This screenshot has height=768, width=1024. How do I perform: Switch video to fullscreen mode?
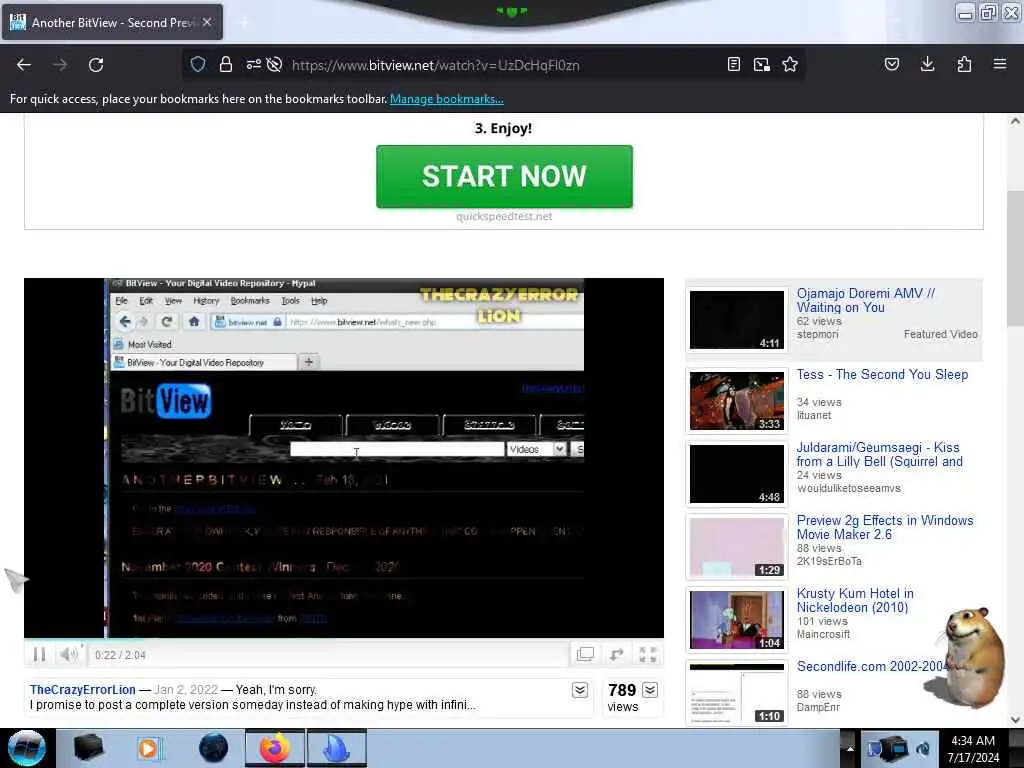click(648, 654)
